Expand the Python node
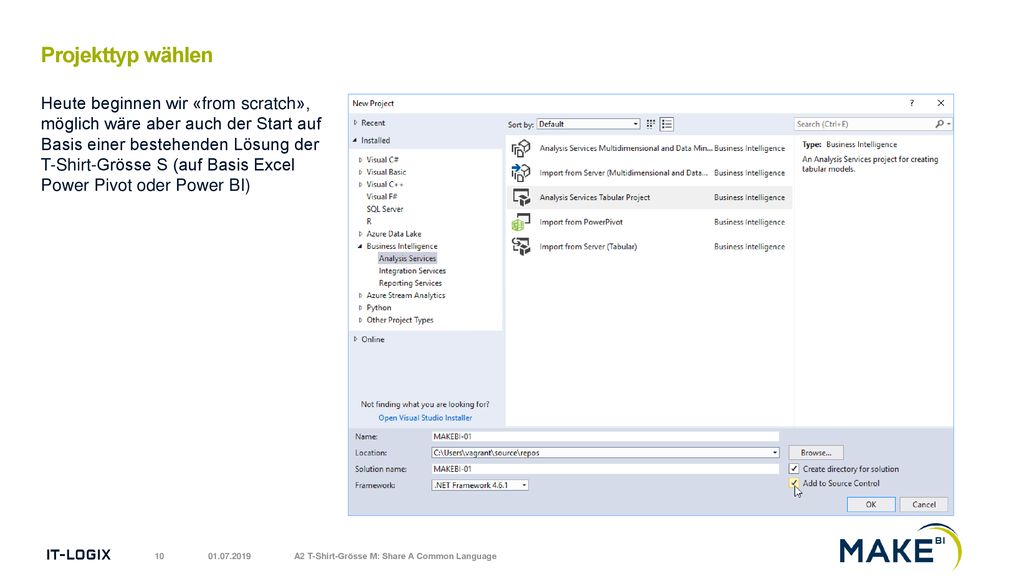 pyautogui.click(x=360, y=308)
